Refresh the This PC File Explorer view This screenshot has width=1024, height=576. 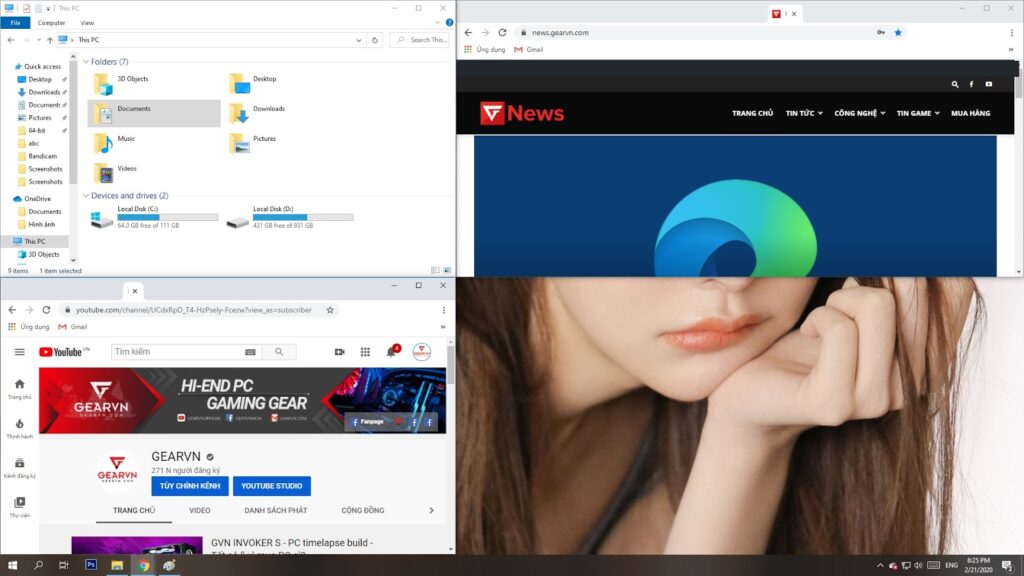point(375,40)
